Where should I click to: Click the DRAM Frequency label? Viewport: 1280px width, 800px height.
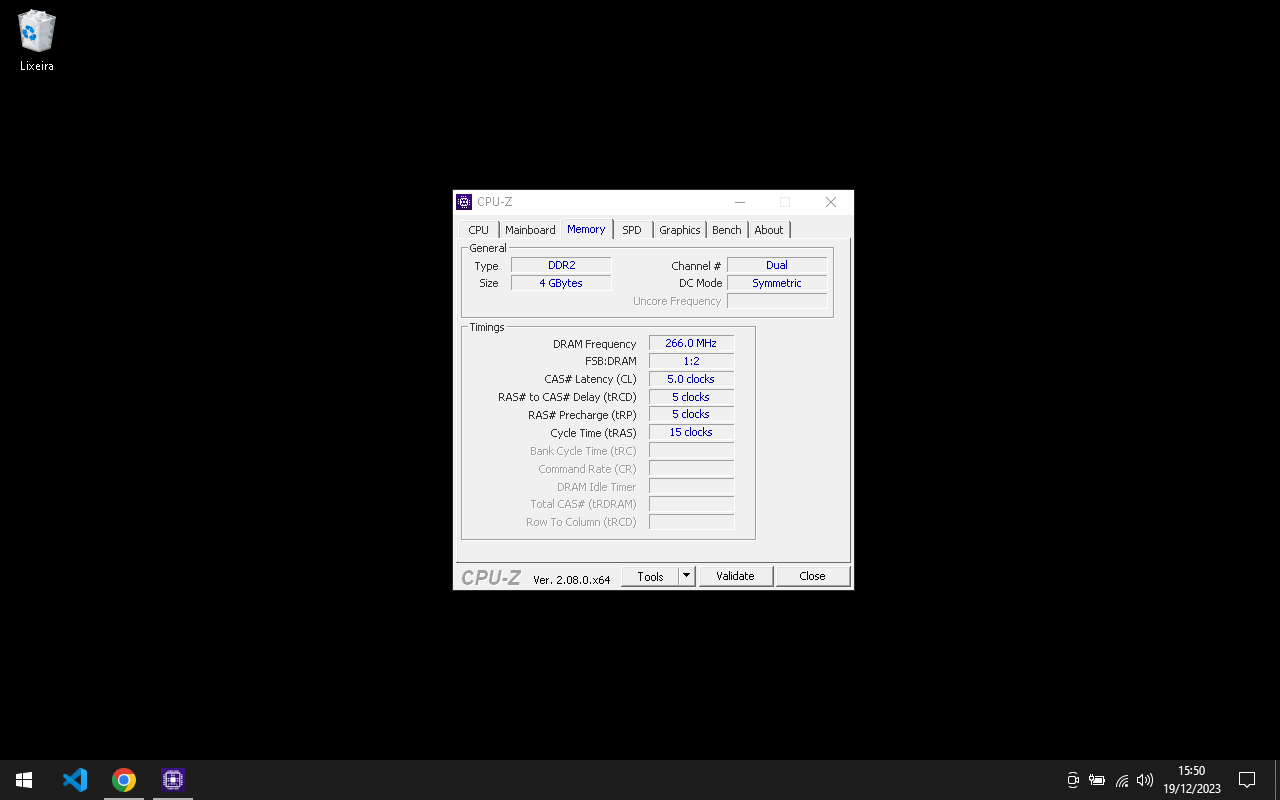coord(594,344)
